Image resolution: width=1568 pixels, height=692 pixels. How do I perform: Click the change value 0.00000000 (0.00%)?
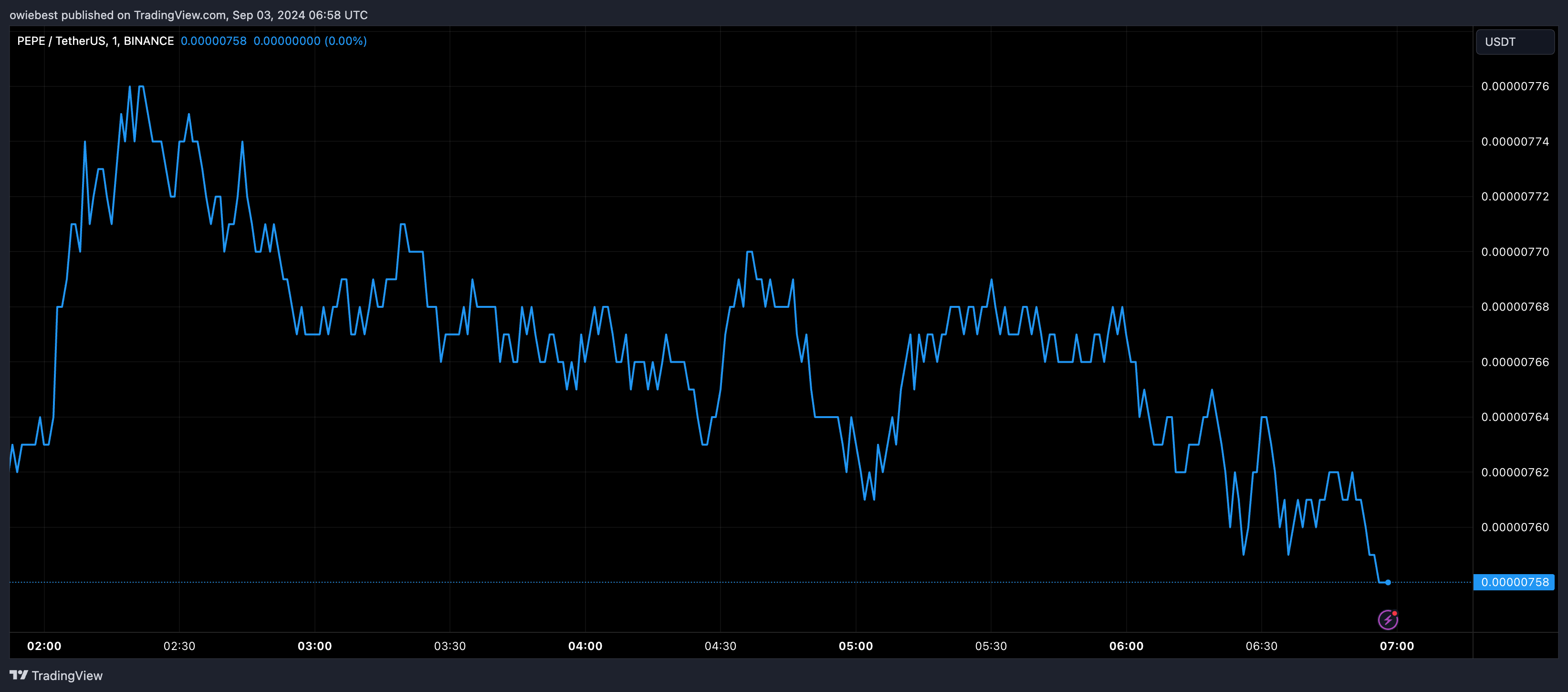tap(311, 41)
